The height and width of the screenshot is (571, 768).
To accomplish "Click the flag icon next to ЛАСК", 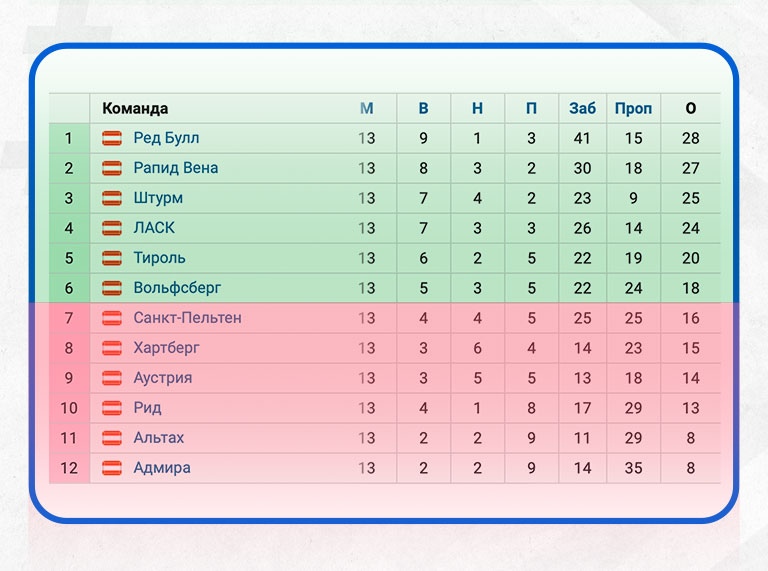I will click(112, 228).
